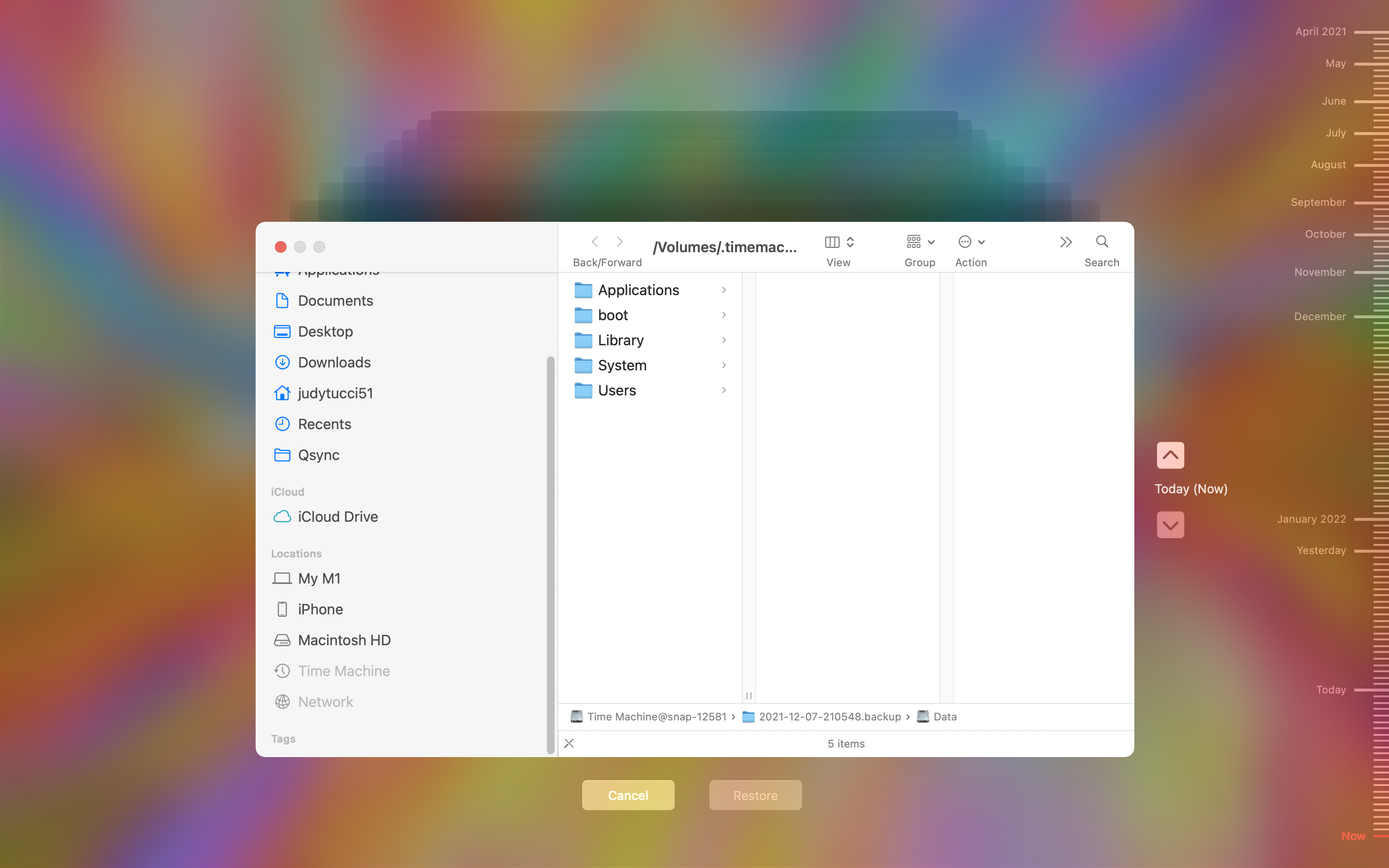Select the judytucci51 home folder

[335, 393]
